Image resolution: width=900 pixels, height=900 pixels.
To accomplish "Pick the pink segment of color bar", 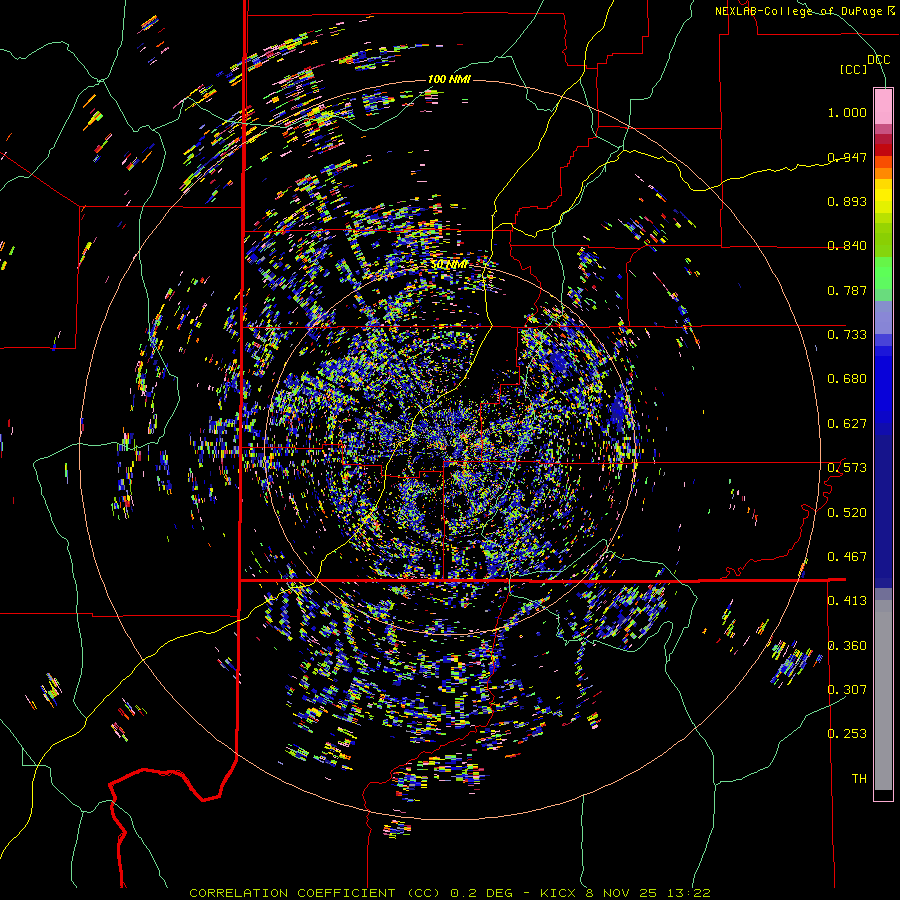I will 883,107.
